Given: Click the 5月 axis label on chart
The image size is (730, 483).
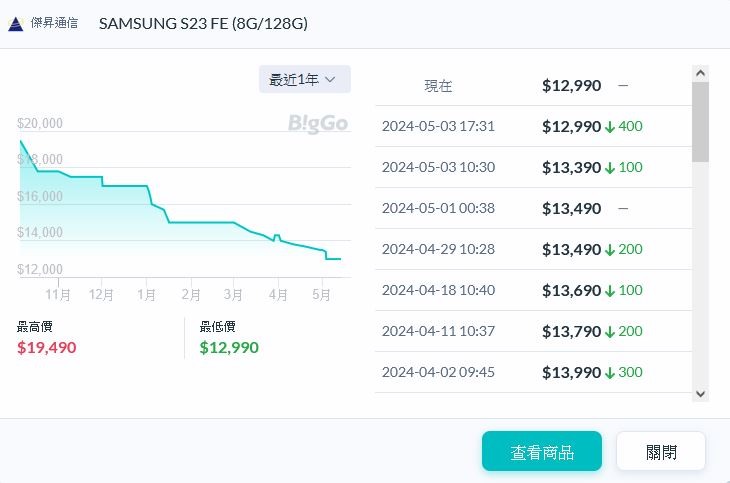Looking at the screenshot, I should [x=321, y=295].
